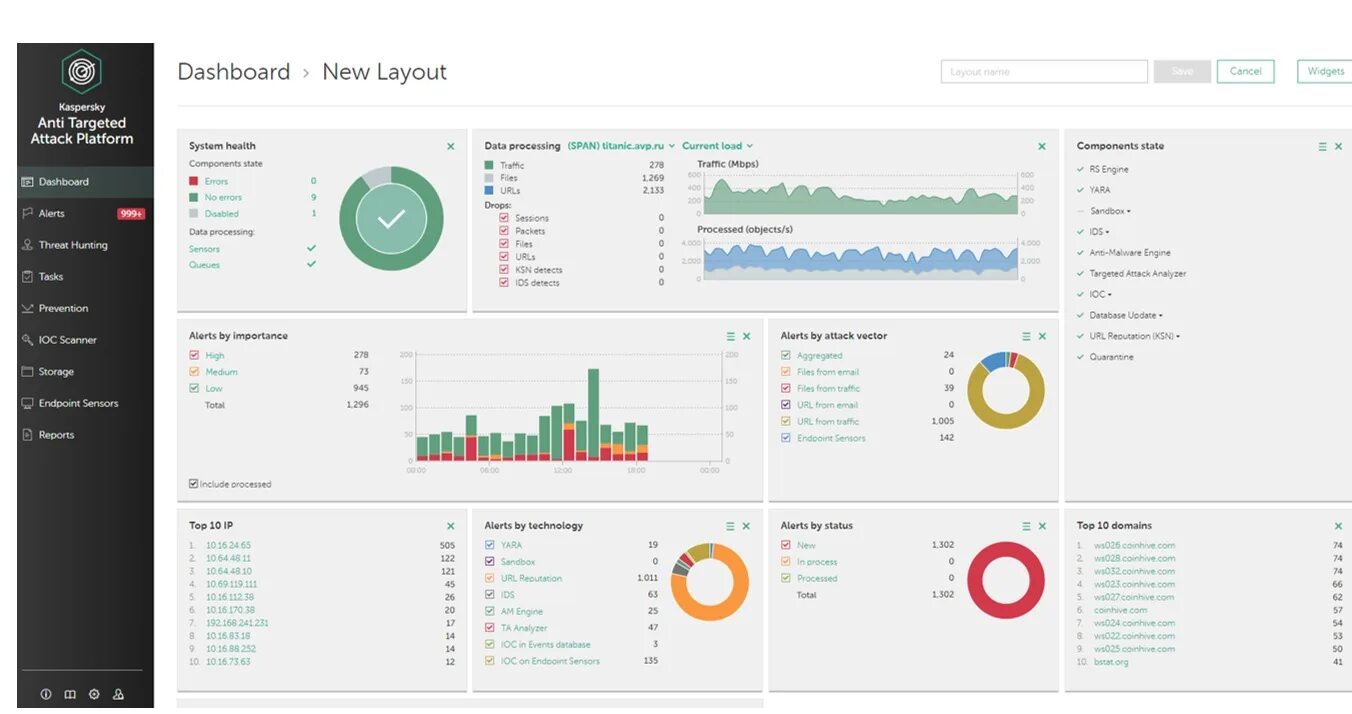
Task: Close the Data processing widget
Action: coord(1042,146)
